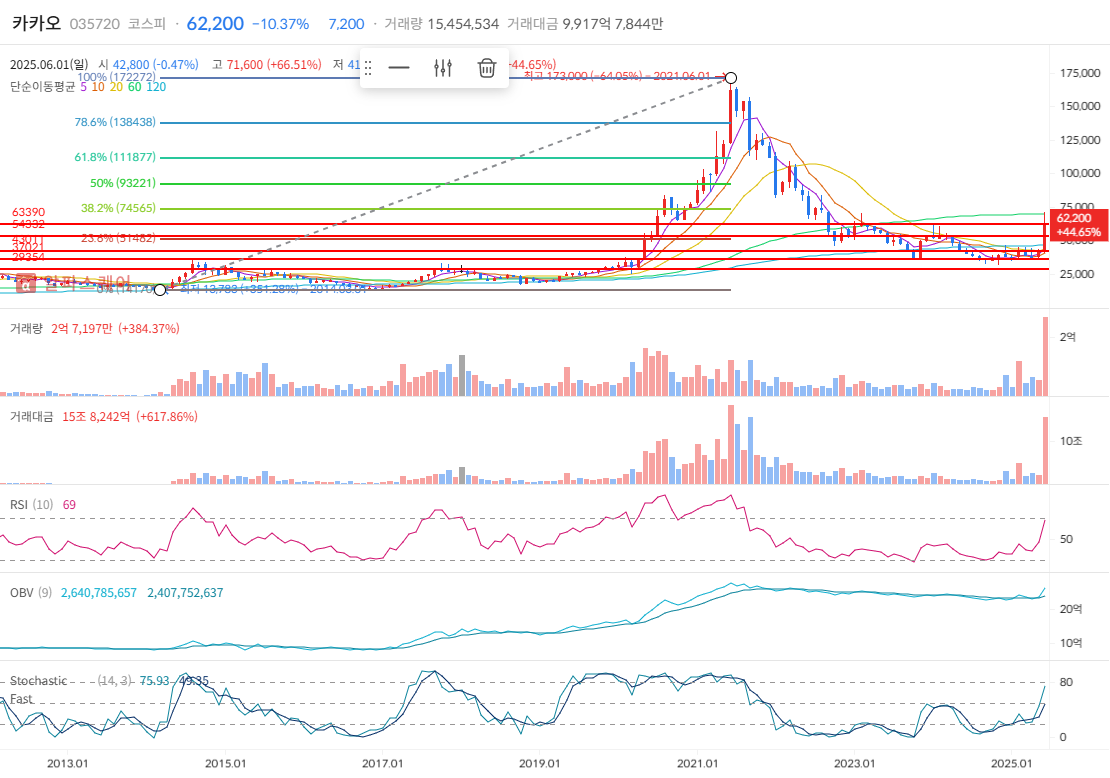Click the current price tag 62,200 on the axis
Screen dimensions: 1110x778
pyautogui.click(x=1077, y=224)
